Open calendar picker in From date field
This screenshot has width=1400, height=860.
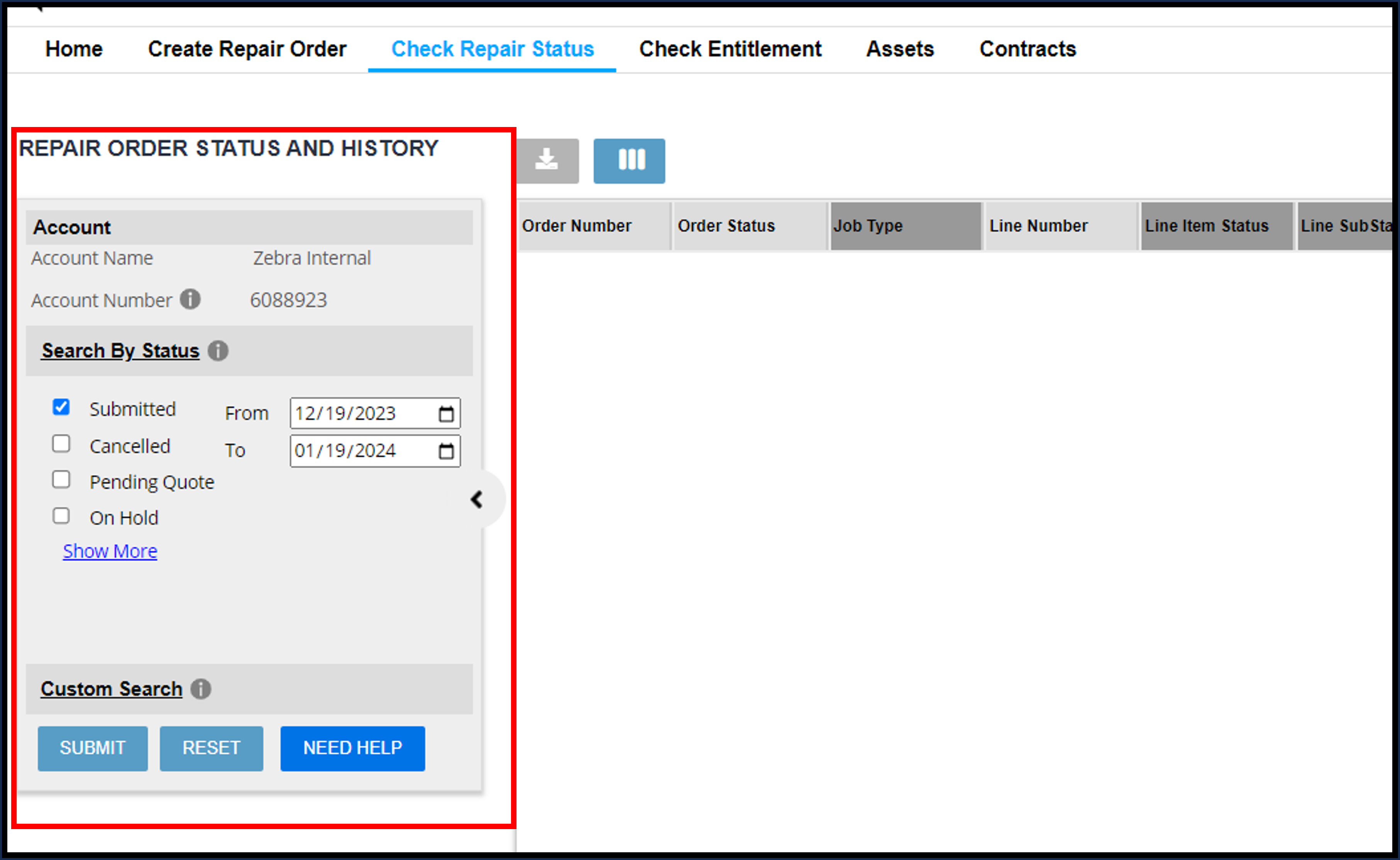click(446, 413)
